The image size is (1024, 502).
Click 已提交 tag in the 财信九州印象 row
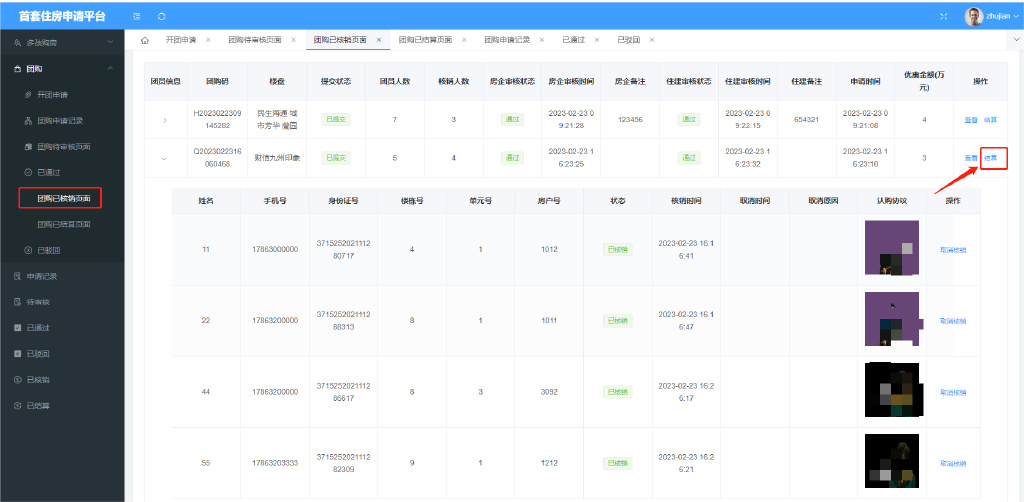point(336,157)
